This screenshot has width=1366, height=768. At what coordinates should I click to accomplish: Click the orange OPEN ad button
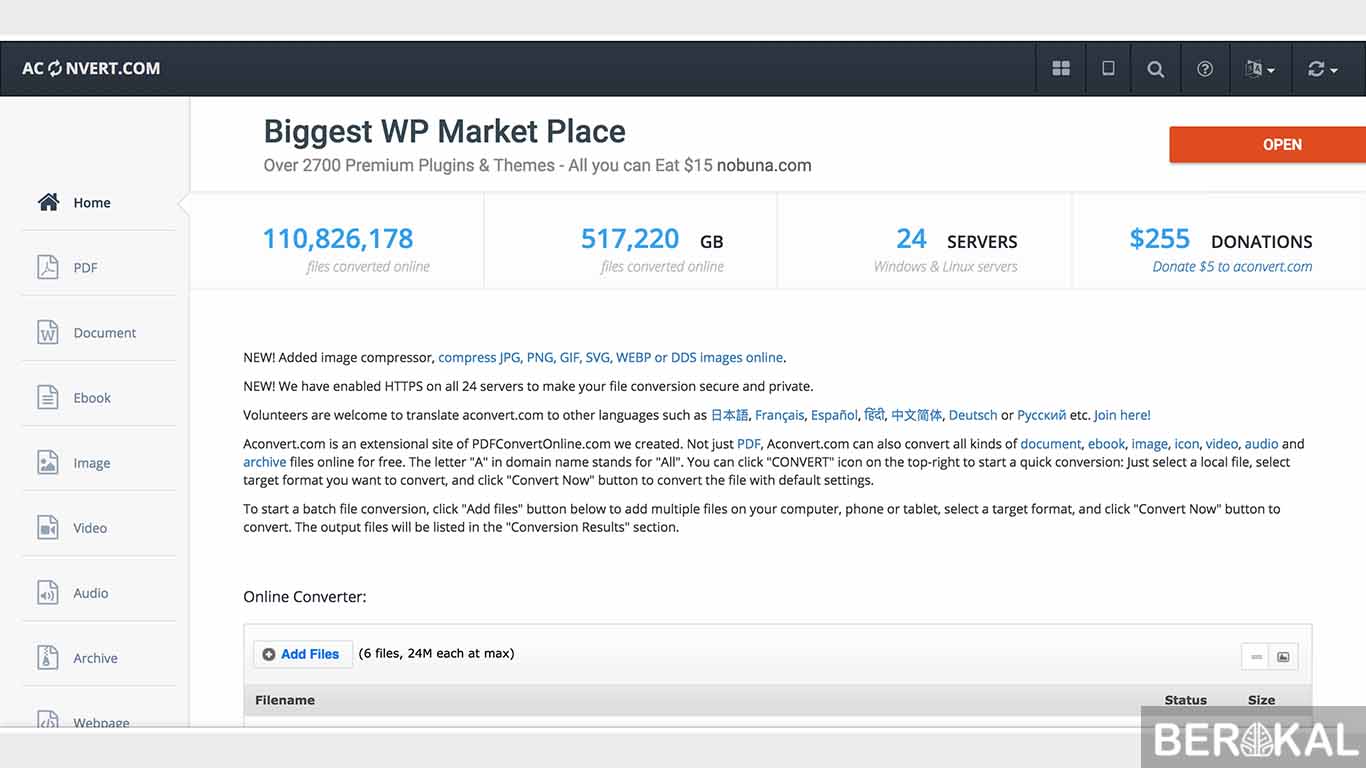(1280, 145)
